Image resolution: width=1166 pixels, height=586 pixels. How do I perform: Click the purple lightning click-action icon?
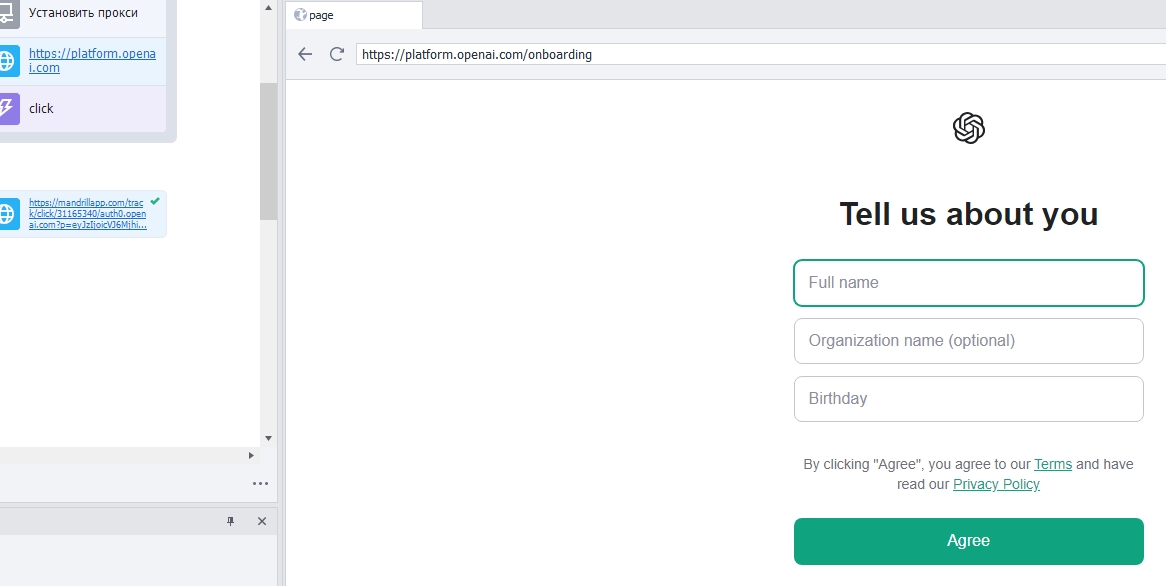(x=7, y=108)
